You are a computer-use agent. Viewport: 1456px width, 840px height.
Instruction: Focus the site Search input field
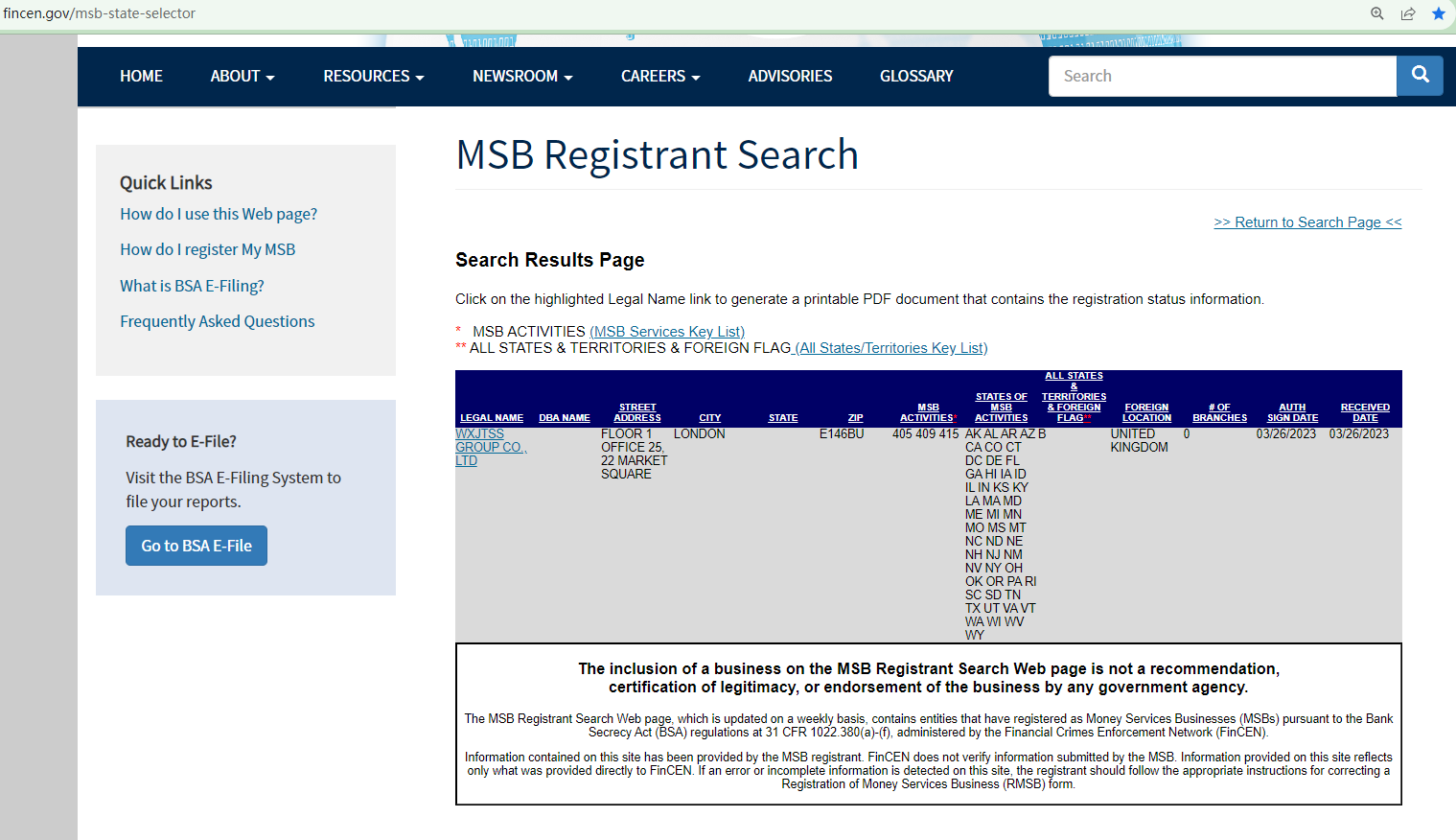pos(1223,76)
